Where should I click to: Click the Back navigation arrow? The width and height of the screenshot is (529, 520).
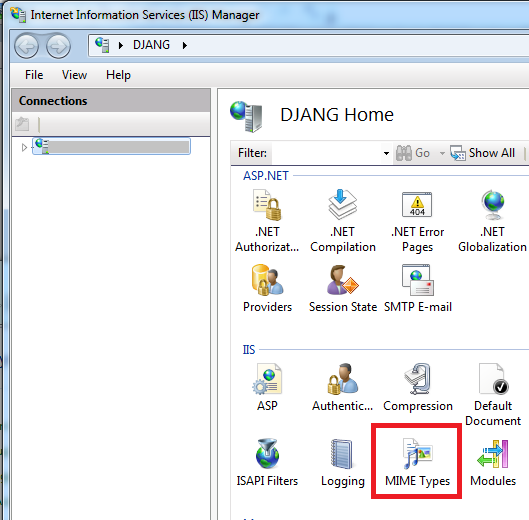[26, 46]
